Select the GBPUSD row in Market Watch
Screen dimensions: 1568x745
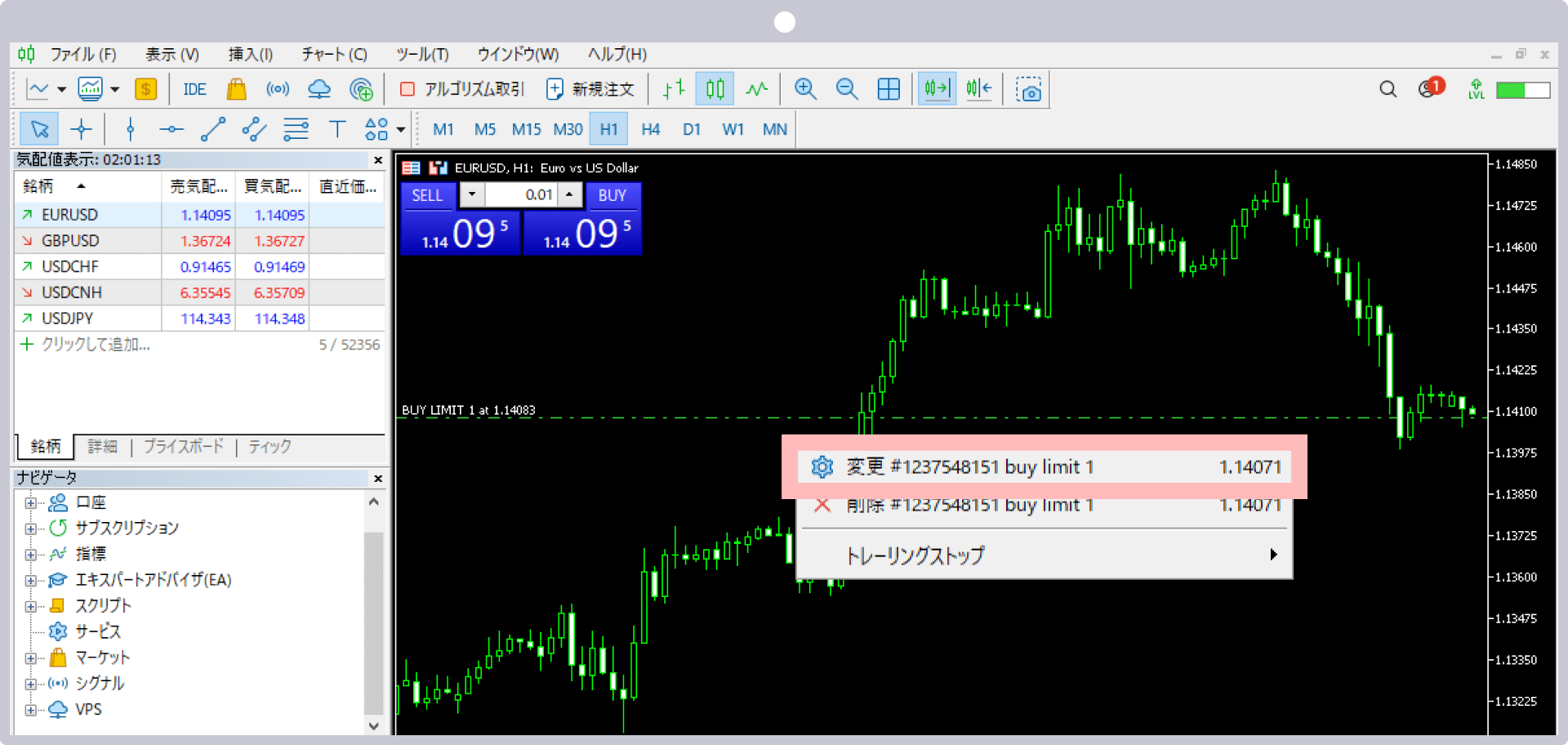click(199, 241)
